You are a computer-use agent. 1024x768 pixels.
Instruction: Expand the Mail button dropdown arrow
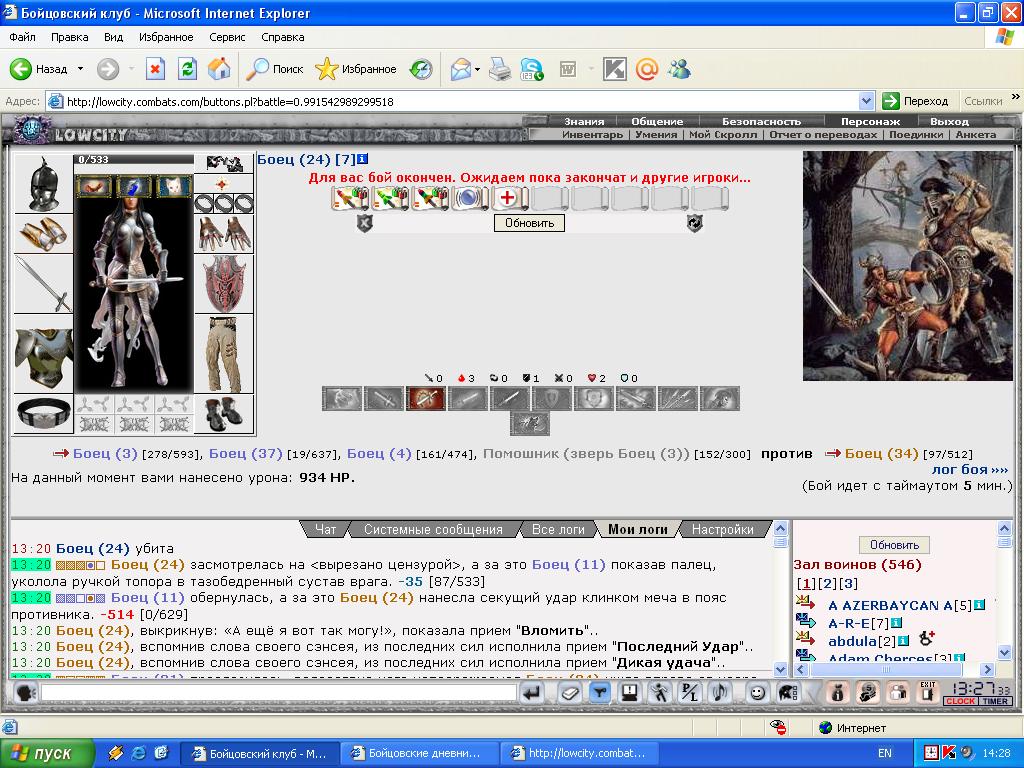(477, 69)
